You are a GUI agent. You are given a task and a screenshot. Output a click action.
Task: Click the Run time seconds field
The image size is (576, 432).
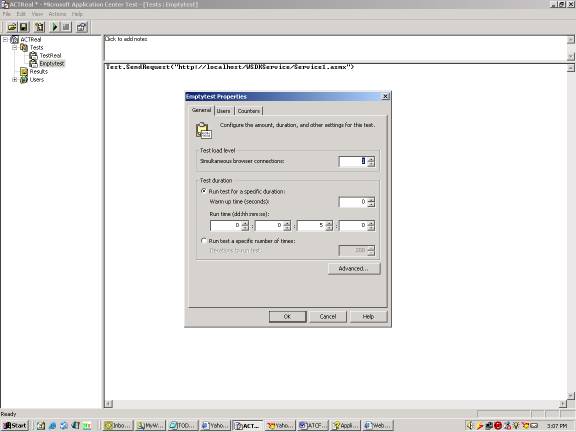[x=353, y=225]
